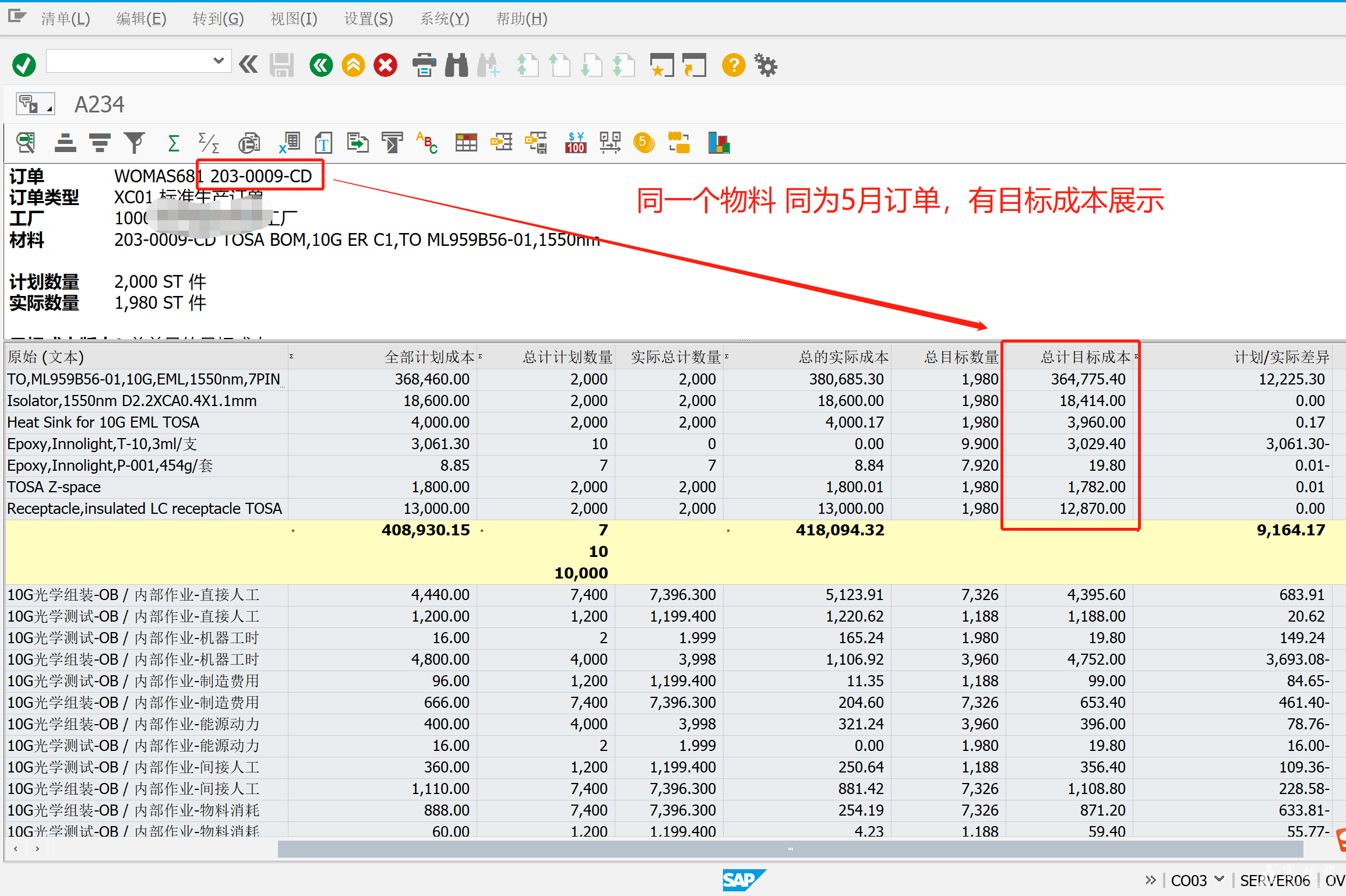Open the 编辑(E) menu
1346x896 pixels.
pyautogui.click(x=141, y=19)
